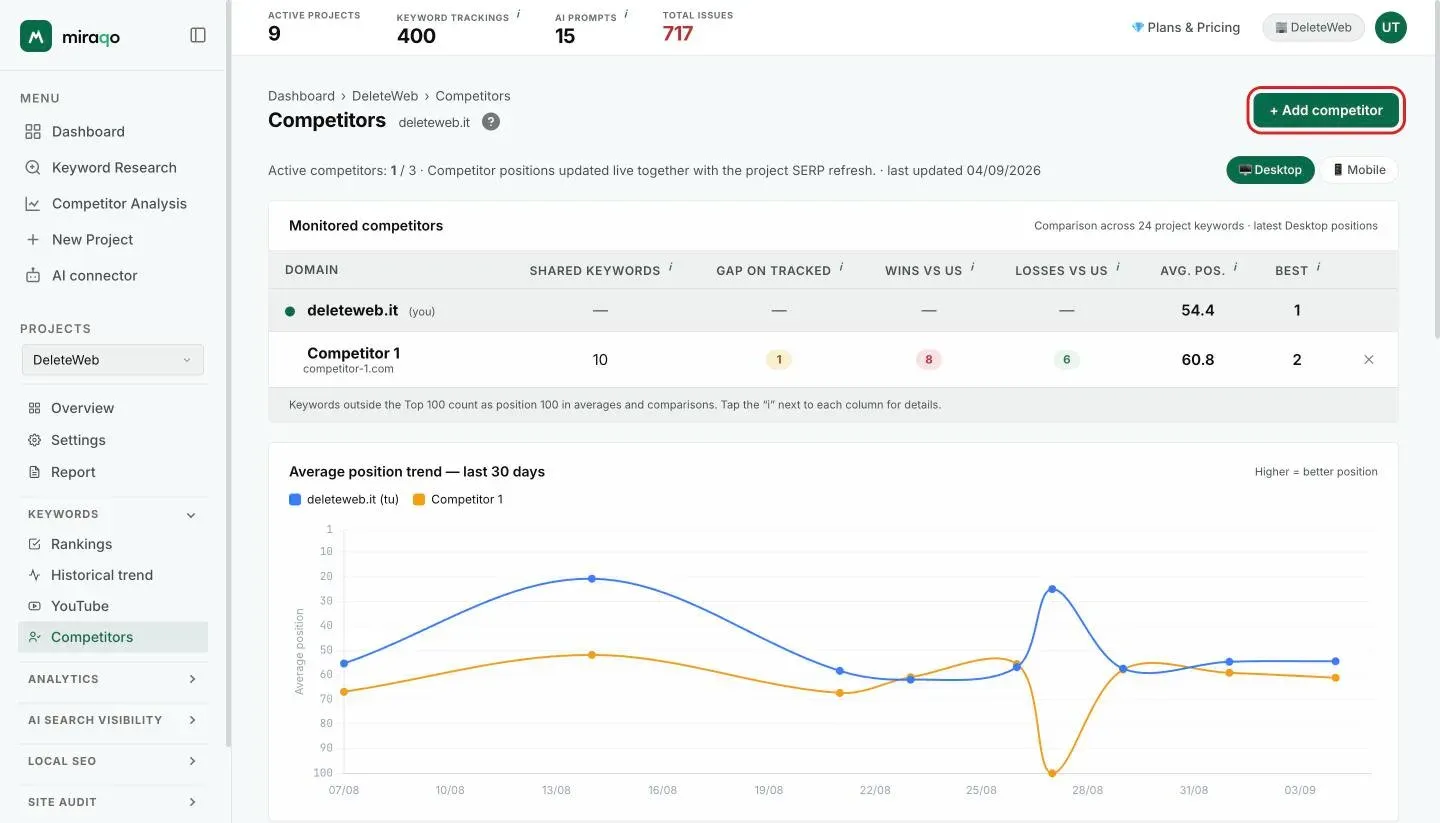Click the AI connector robot icon
This screenshot has width=1440, height=823.
(33, 275)
